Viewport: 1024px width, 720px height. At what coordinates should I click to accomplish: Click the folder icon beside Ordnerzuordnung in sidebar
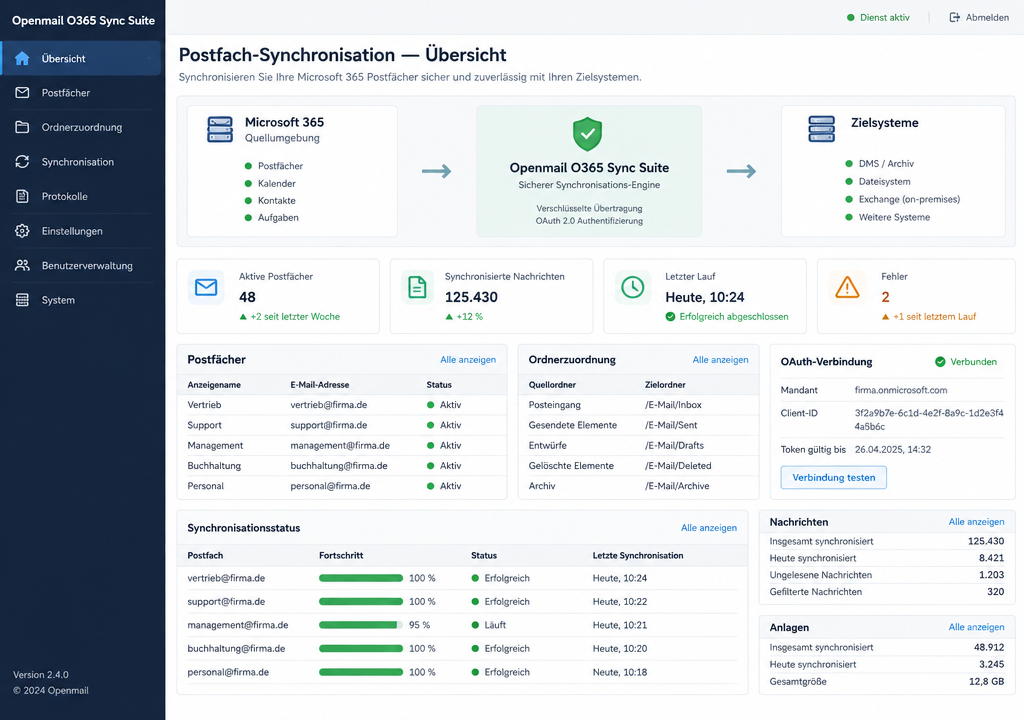coord(22,127)
